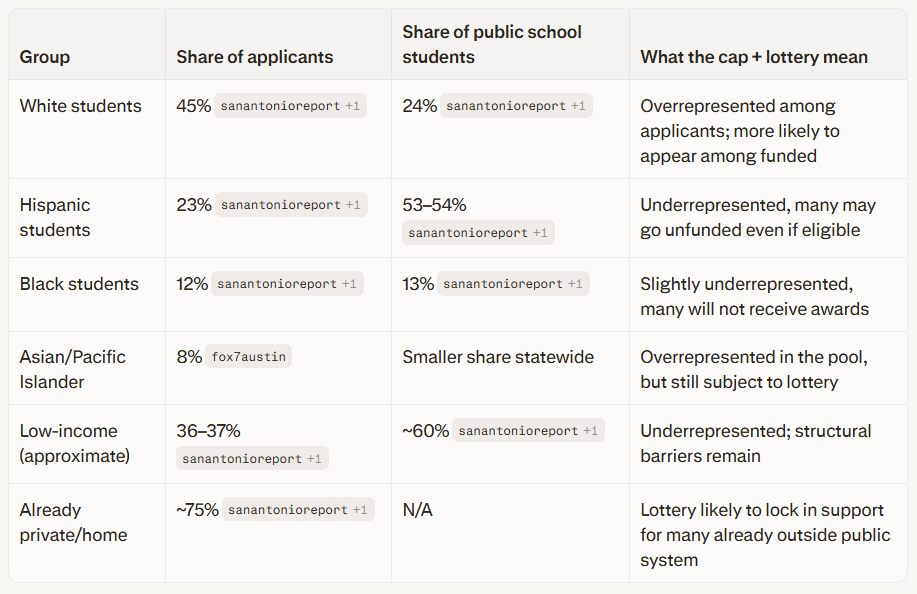Open the sanantonioreport source next to 24%
The image size is (917, 594).
click(x=516, y=106)
